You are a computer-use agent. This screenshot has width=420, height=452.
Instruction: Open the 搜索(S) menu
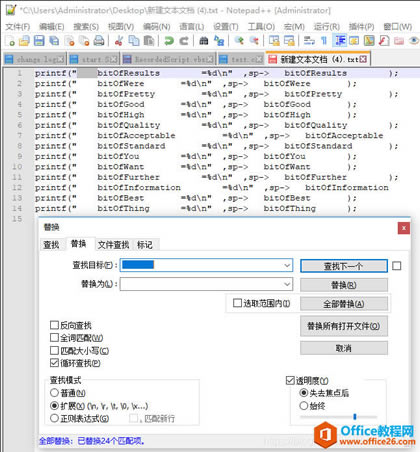[86, 27]
